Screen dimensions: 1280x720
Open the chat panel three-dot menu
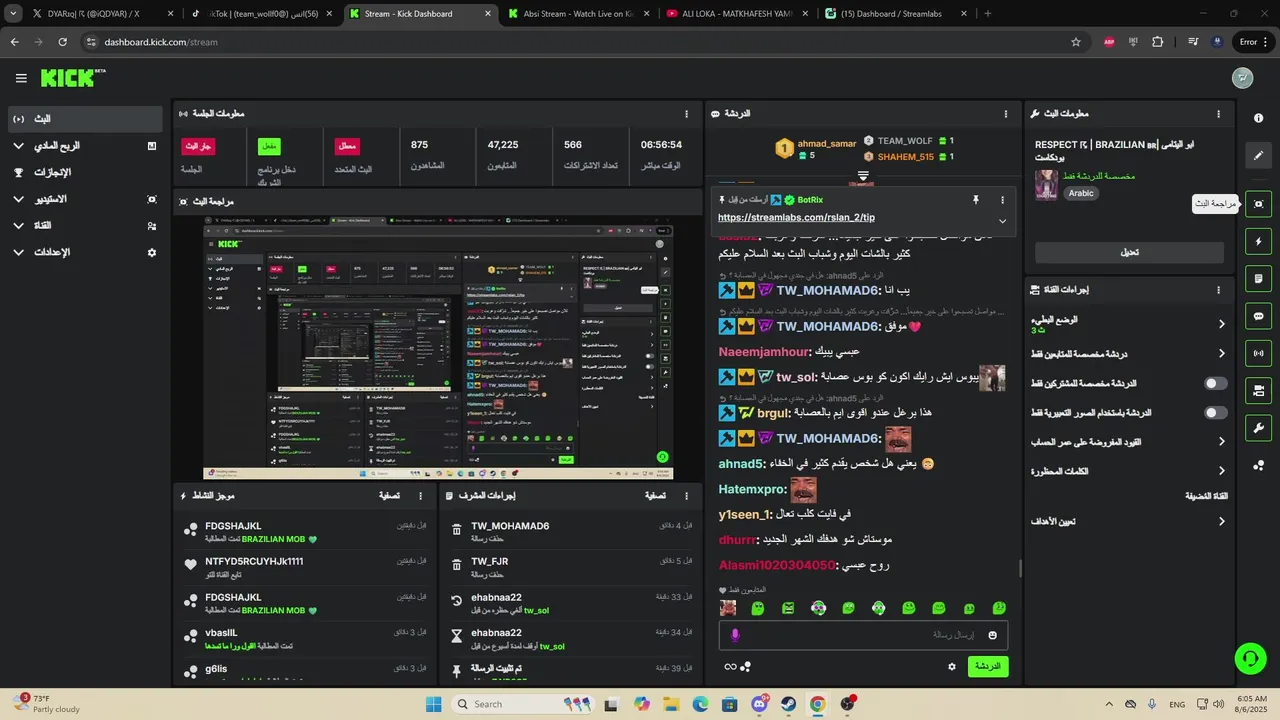(x=1005, y=114)
